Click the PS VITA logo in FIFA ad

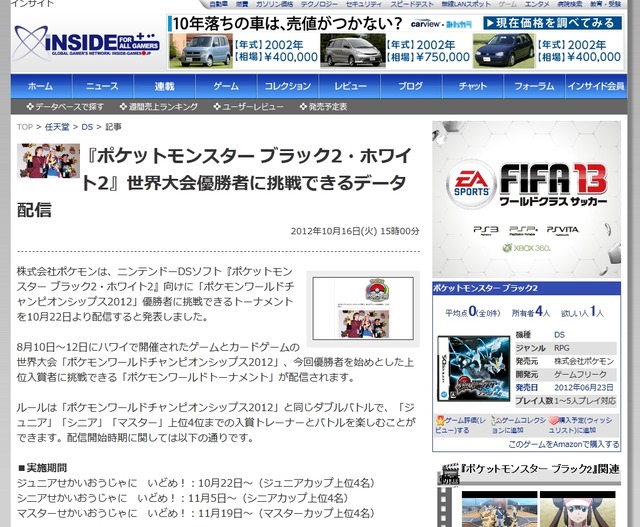(x=562, y=231)
